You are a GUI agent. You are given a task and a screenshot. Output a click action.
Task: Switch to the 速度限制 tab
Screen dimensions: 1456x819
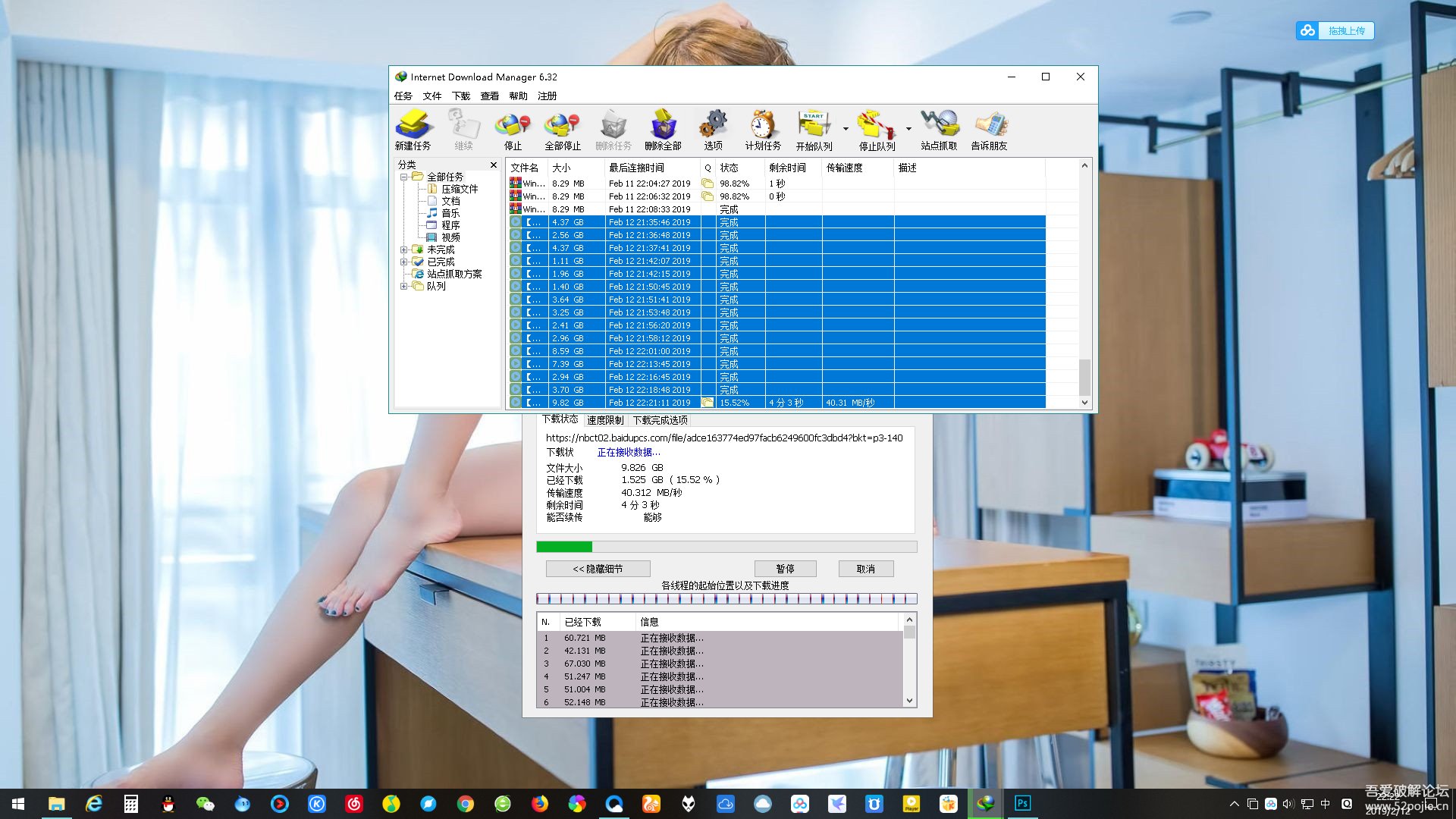coord(604,420)
